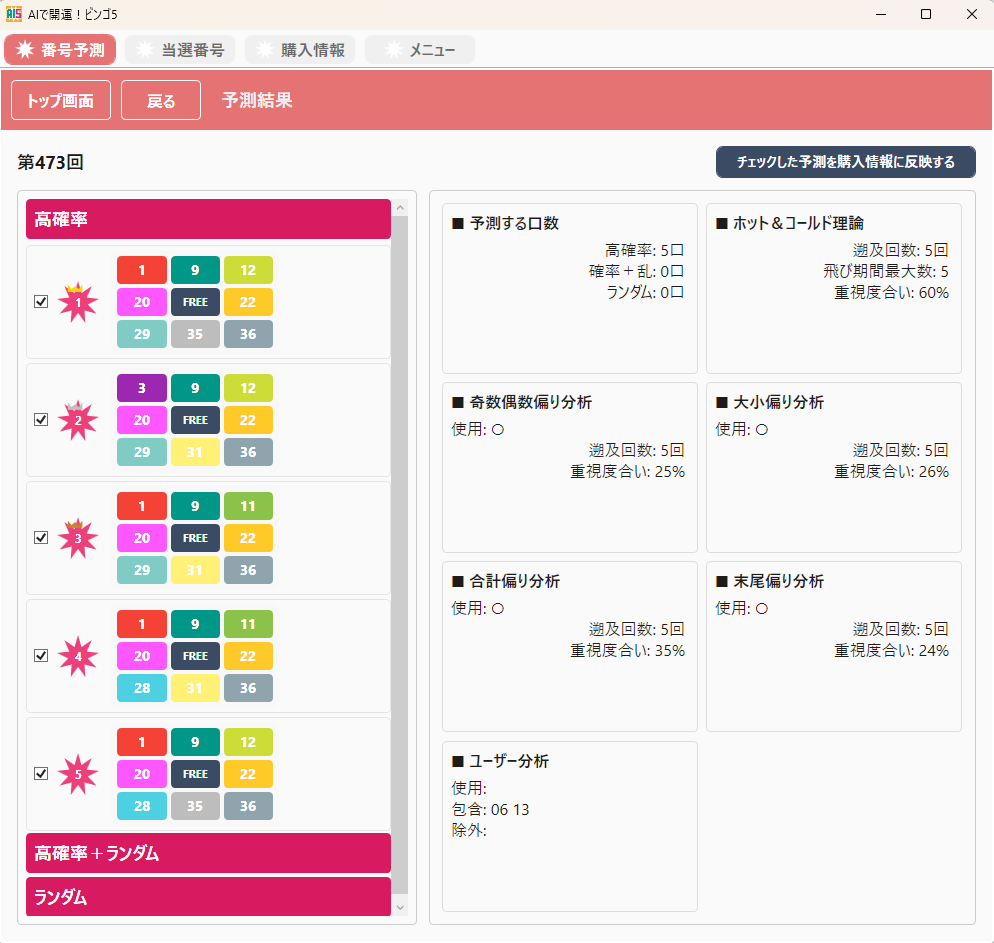Click the 飛び期間最大数: 5 value

point(886,271)
